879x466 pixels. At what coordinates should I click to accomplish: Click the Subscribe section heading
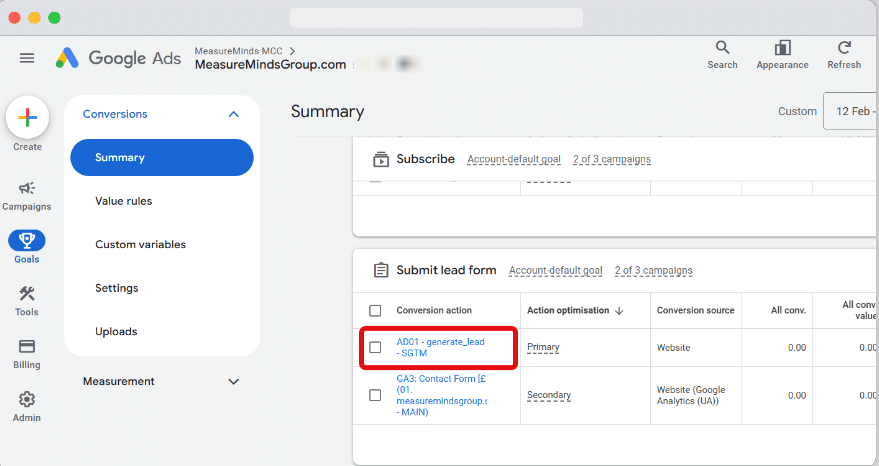[425, 159]
